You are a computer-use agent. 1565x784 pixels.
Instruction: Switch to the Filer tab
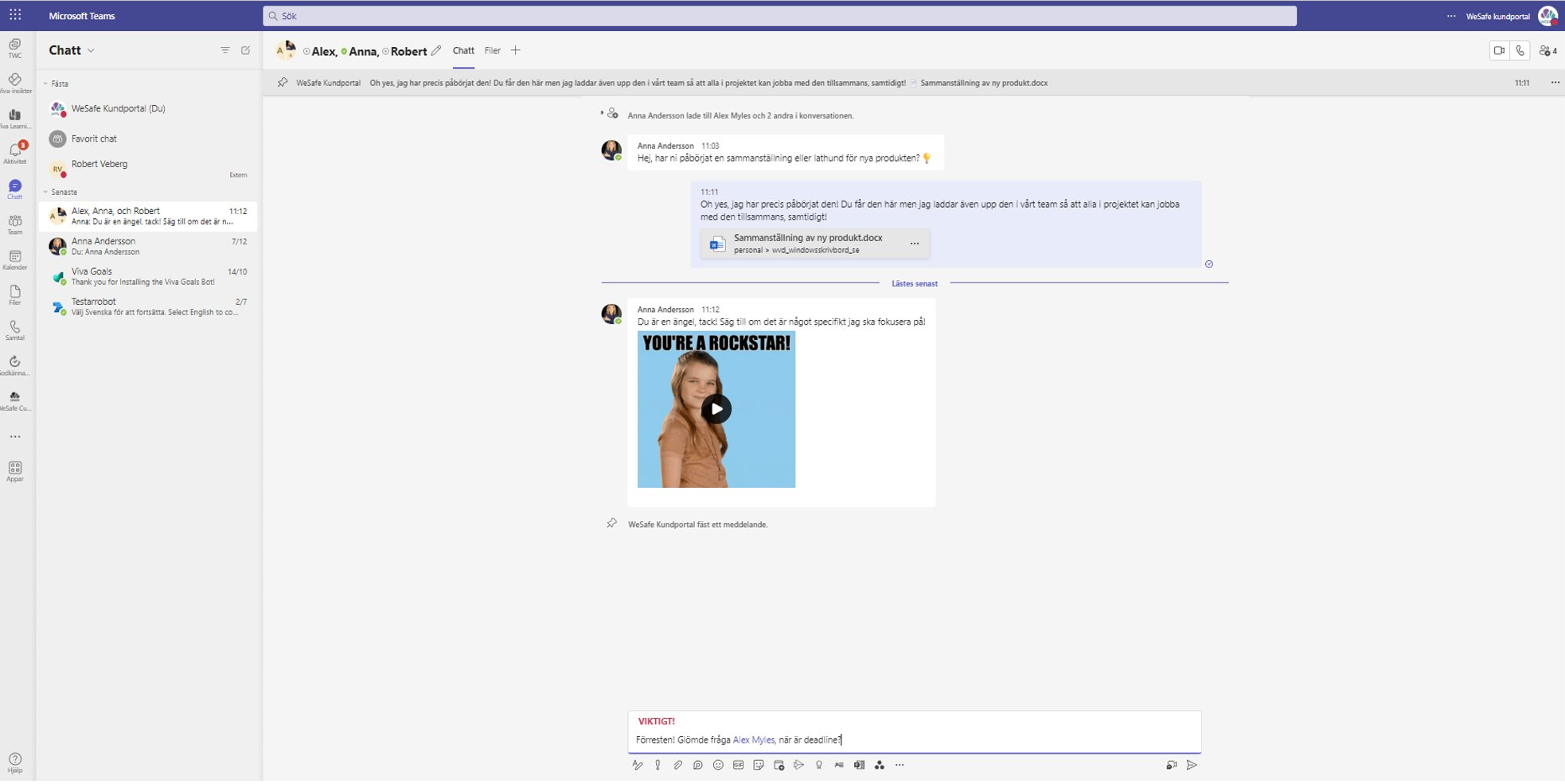pyautogui.click(x=492, y=51)
